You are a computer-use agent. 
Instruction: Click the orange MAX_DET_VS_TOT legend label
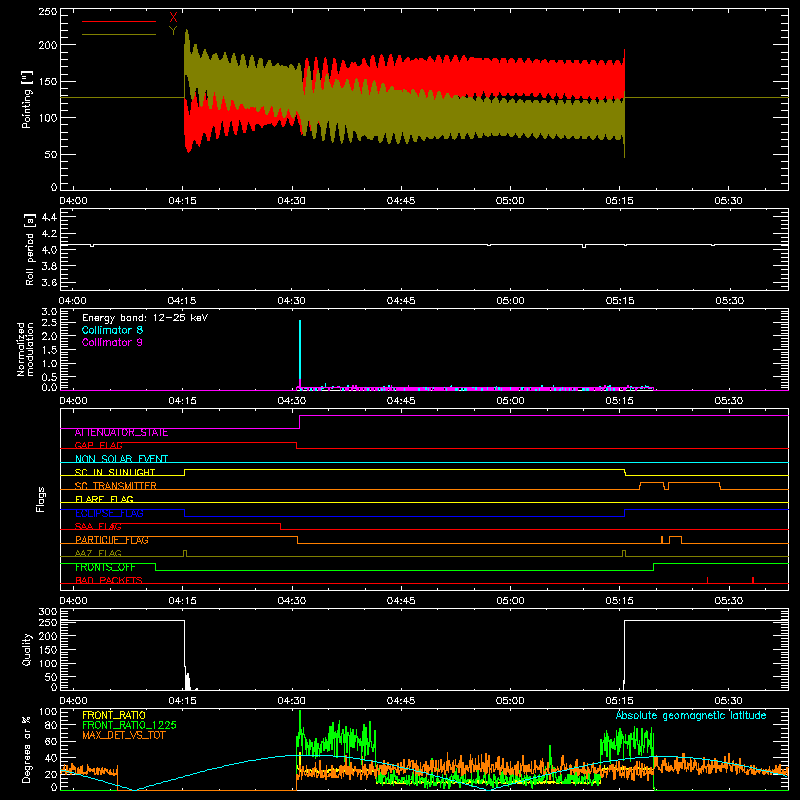[x=124, y=735]
